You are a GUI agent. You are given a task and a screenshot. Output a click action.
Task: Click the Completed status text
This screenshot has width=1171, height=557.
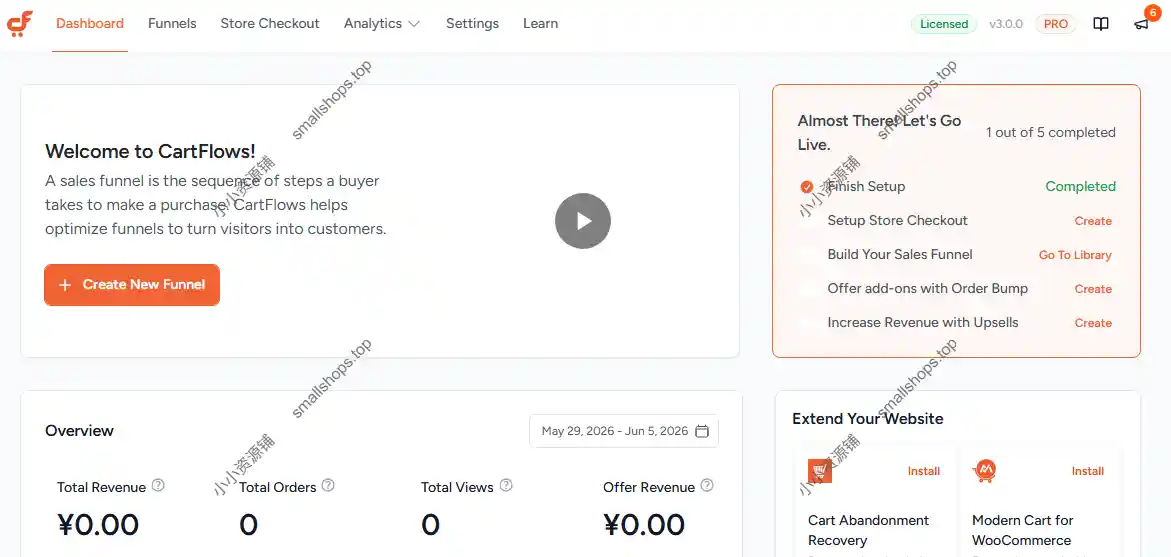(x=1080, y=187)
